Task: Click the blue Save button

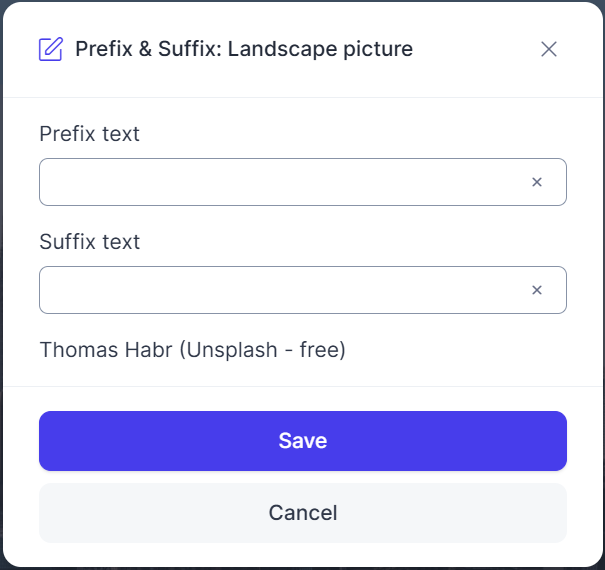Action: click(x=303, y=441)
